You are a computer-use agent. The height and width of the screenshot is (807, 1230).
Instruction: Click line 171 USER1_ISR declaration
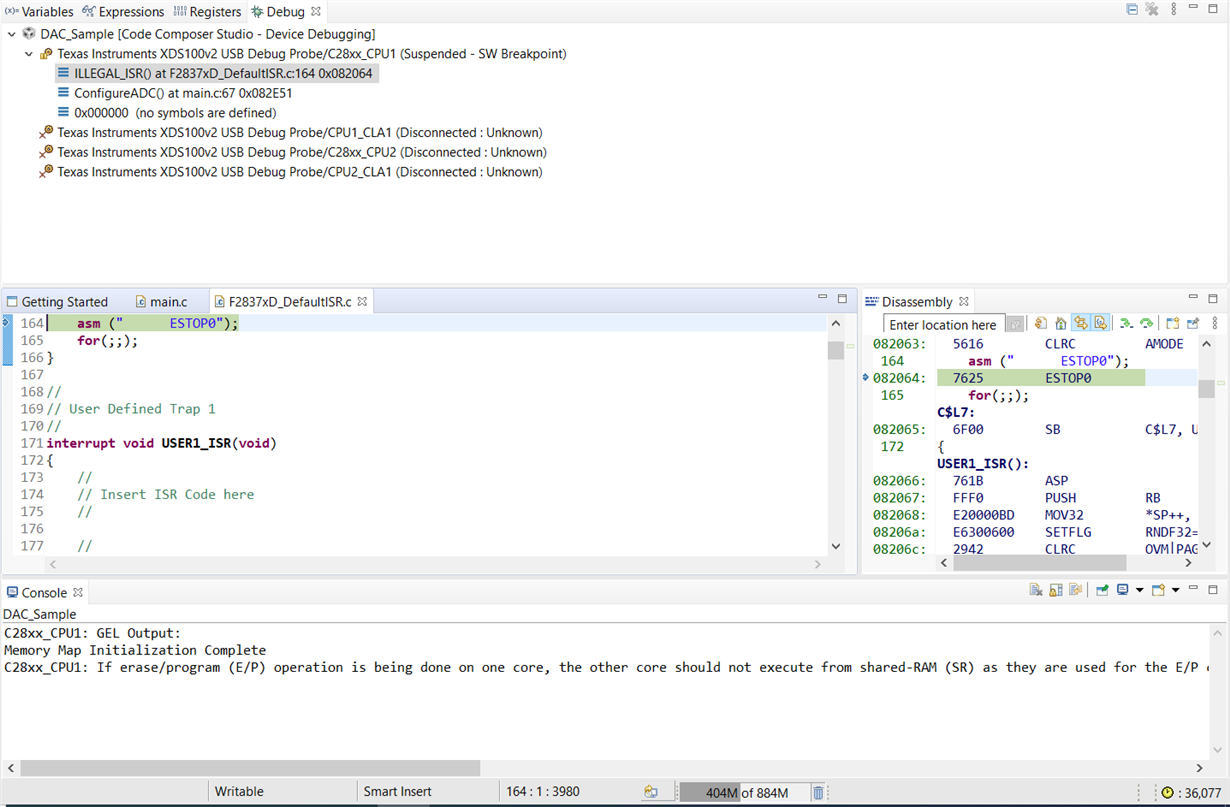[161, 443]
